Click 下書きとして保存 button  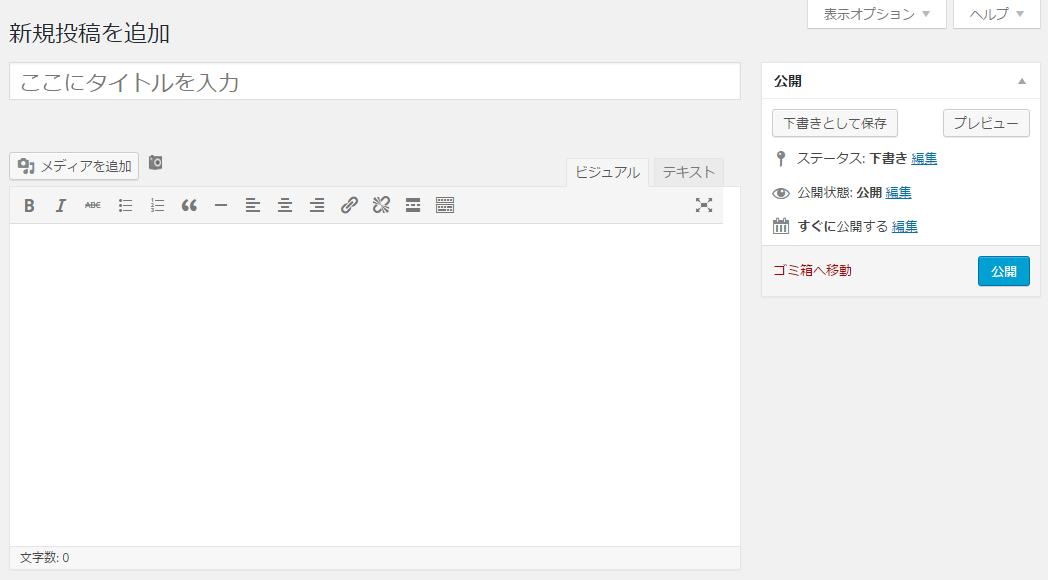click(835, 124)
